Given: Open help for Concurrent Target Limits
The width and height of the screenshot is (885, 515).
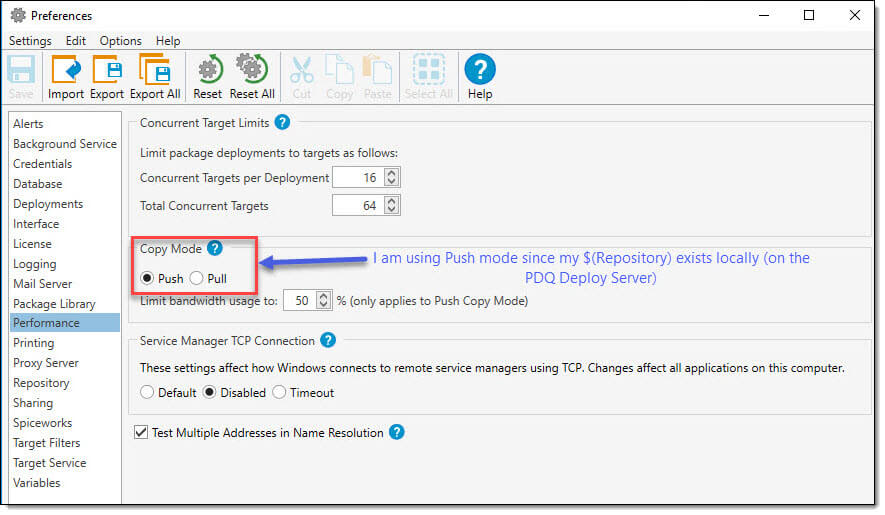Looking at the screenshot, I should tap(282, 122).
